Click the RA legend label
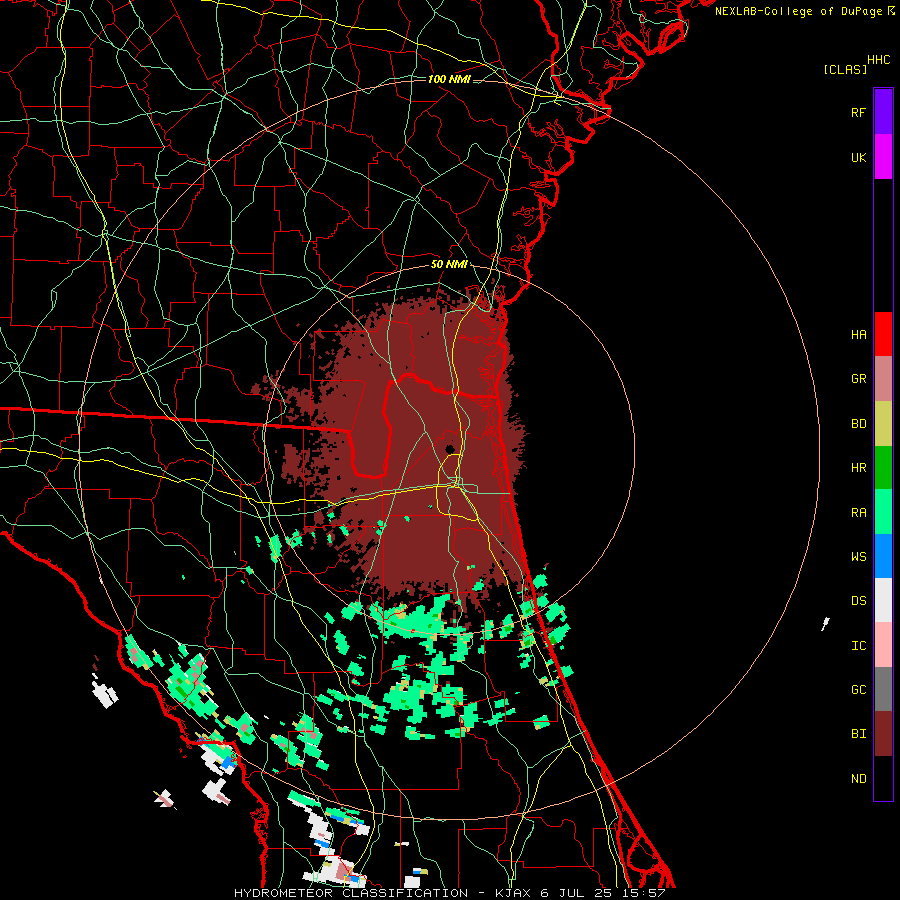Image resolution: width=900 pixels, height=900 pixels. click(x=858, y=512)
